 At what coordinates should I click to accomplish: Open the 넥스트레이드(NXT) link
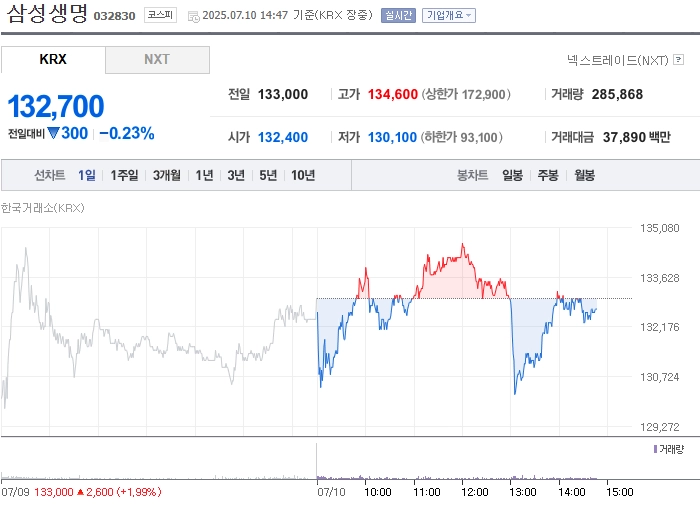click(x=618, y=60)
